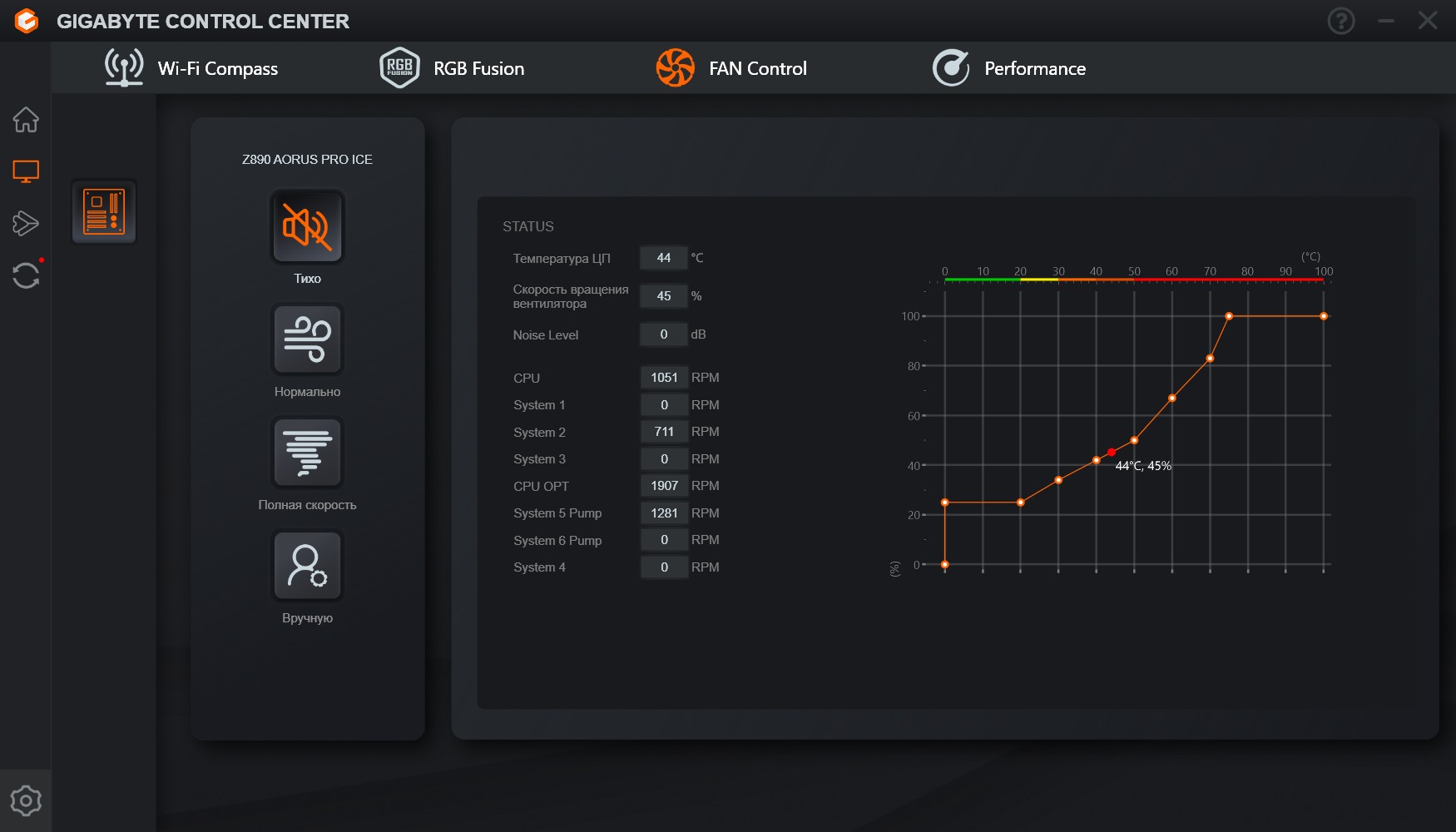Open the settings gear icon
The height and width of the screenshot is (832, 1456).
point(26,800)
